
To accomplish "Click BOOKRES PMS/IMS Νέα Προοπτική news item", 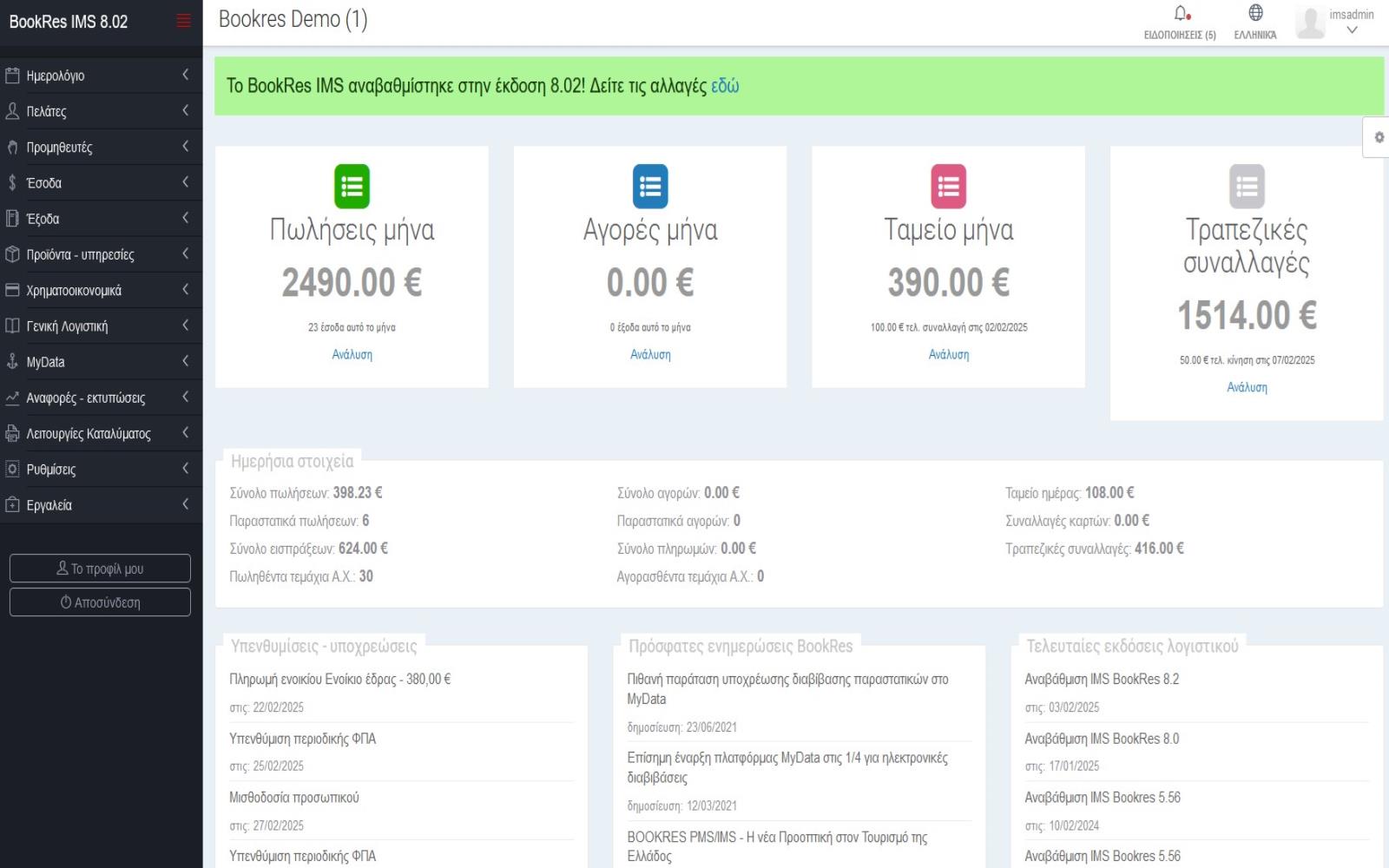I will click(777, 846).
